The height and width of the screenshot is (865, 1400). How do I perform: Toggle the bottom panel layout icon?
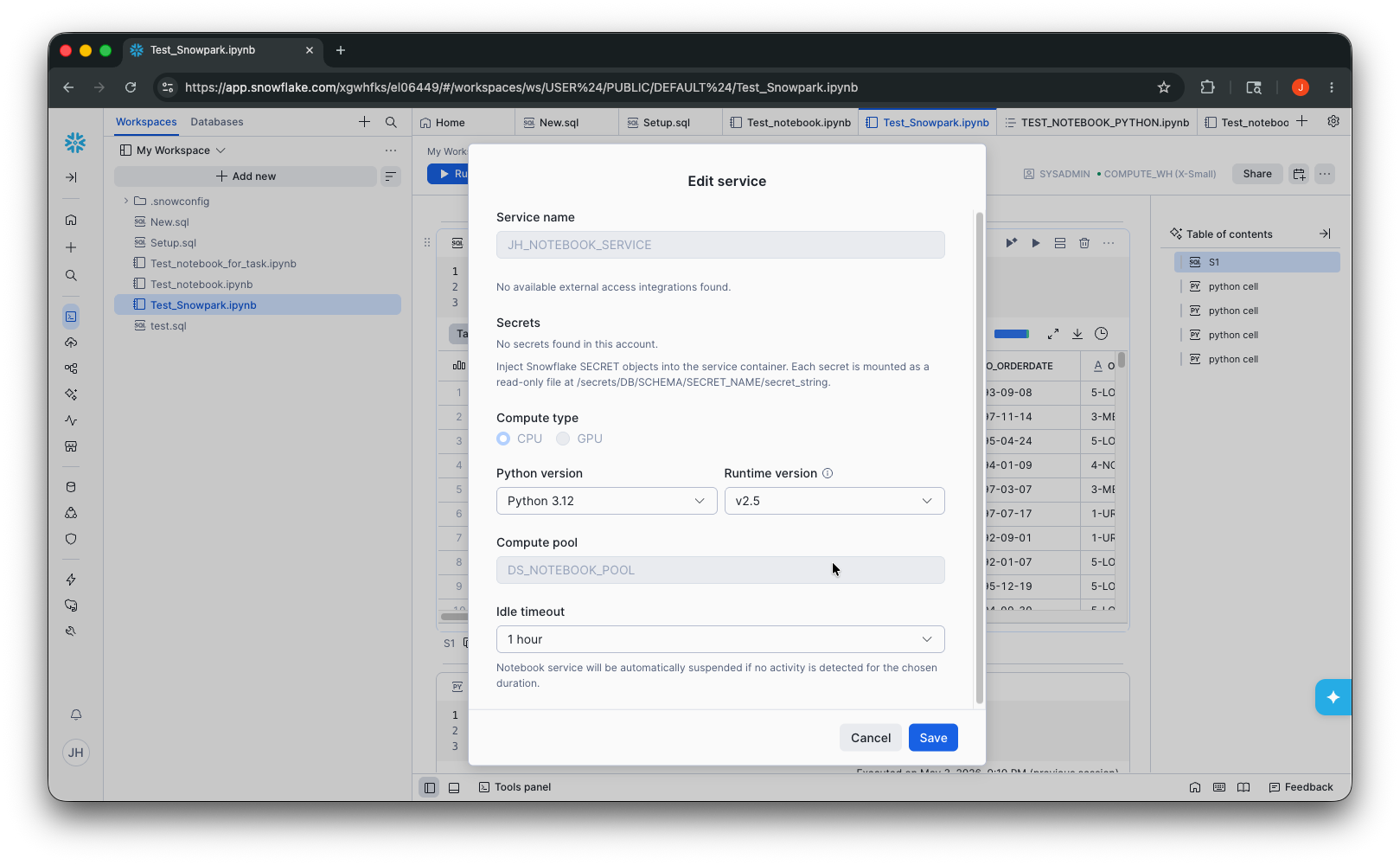pos(454,787)
